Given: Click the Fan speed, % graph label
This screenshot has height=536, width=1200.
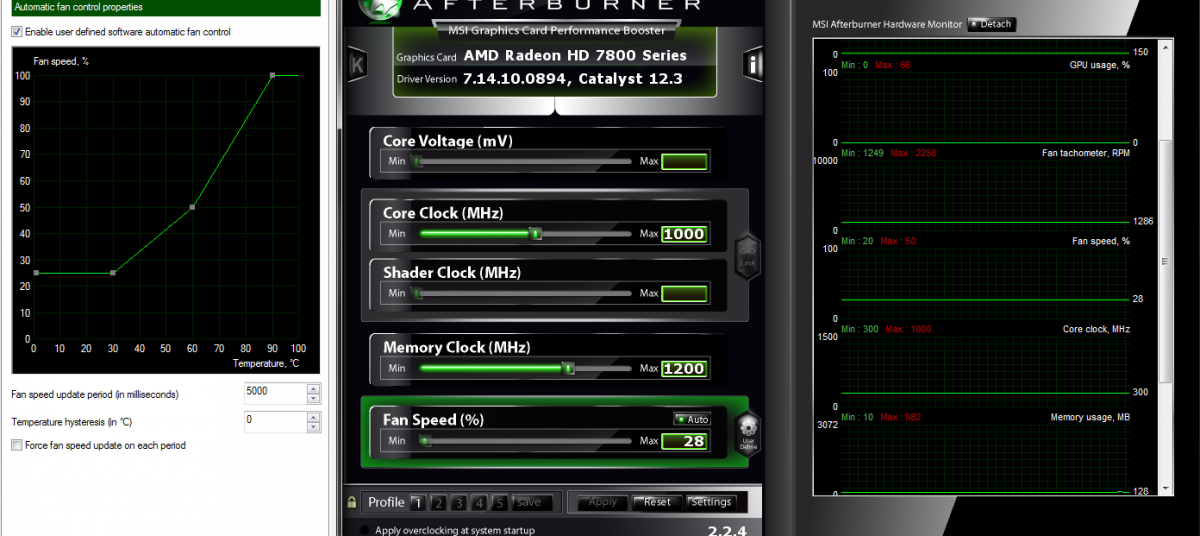Looking at the screenshot, I should [x=1101, y=241].
